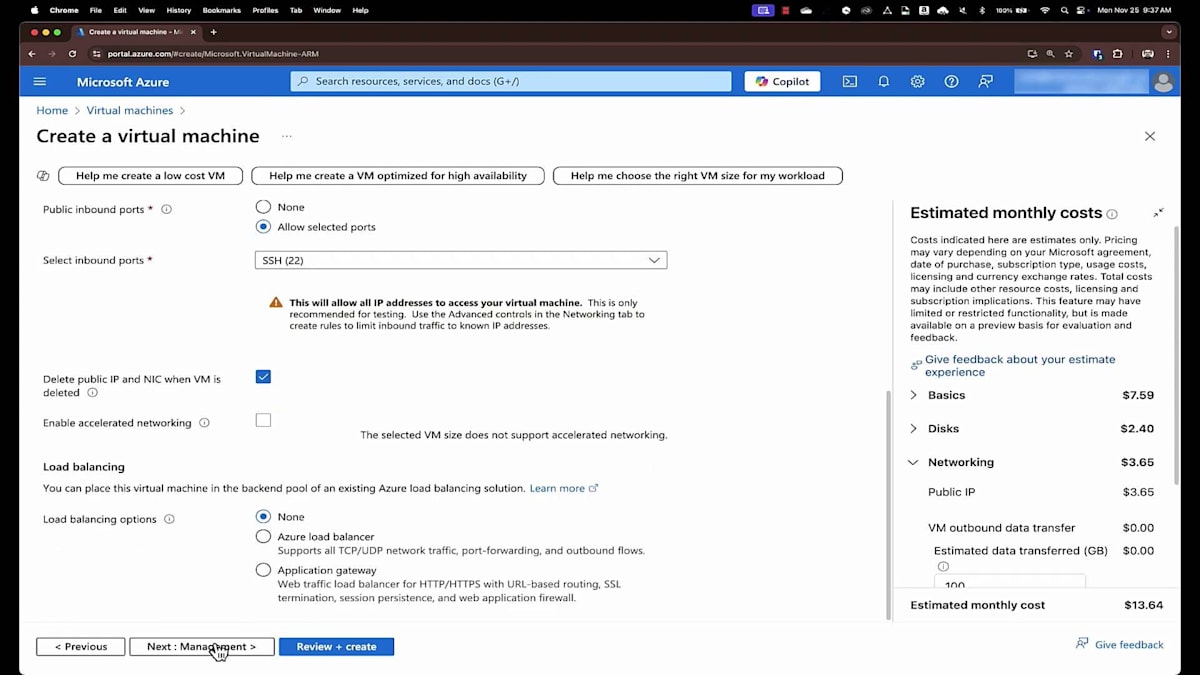1200x675 pixels.
Task: Open the Azure notifications bell
Action: click(884, 82)
